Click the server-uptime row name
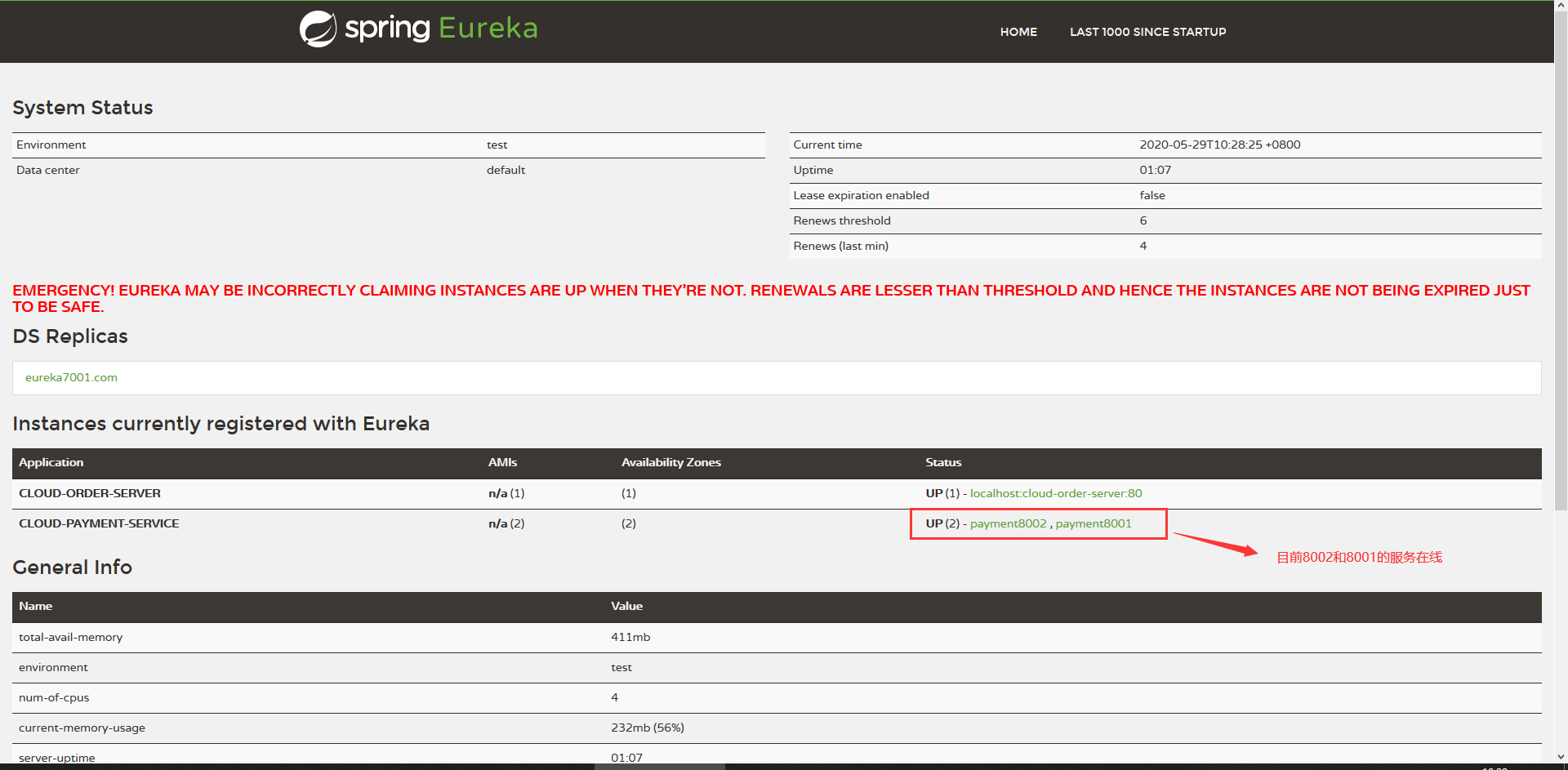 click(56, 758)
